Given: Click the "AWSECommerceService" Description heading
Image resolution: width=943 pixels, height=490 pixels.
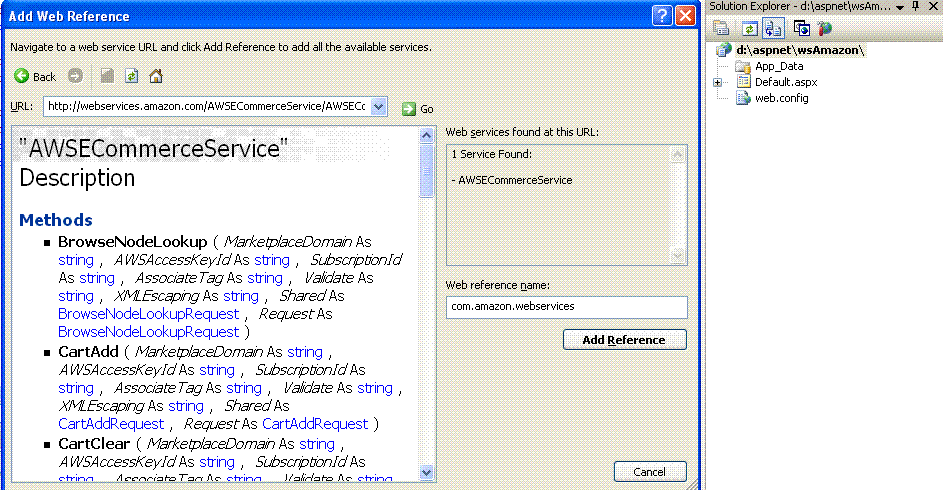Looking at the screenshot, I should pyautogui.click(x=153, y=163).
